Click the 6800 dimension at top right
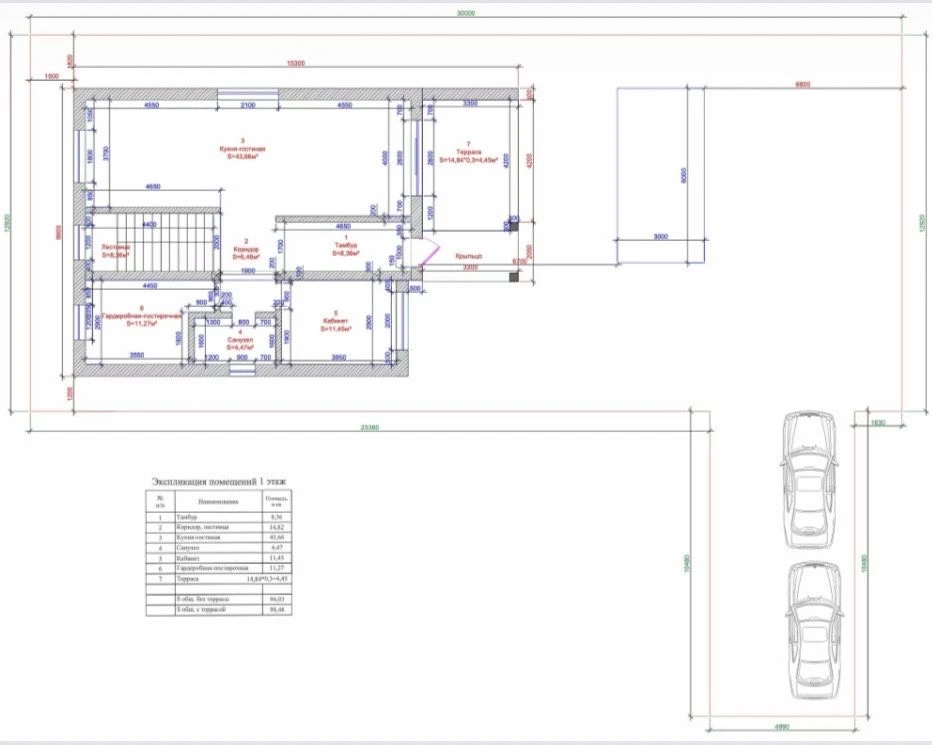The height and width of the screenshot is (745, 932). coord(803,84)
